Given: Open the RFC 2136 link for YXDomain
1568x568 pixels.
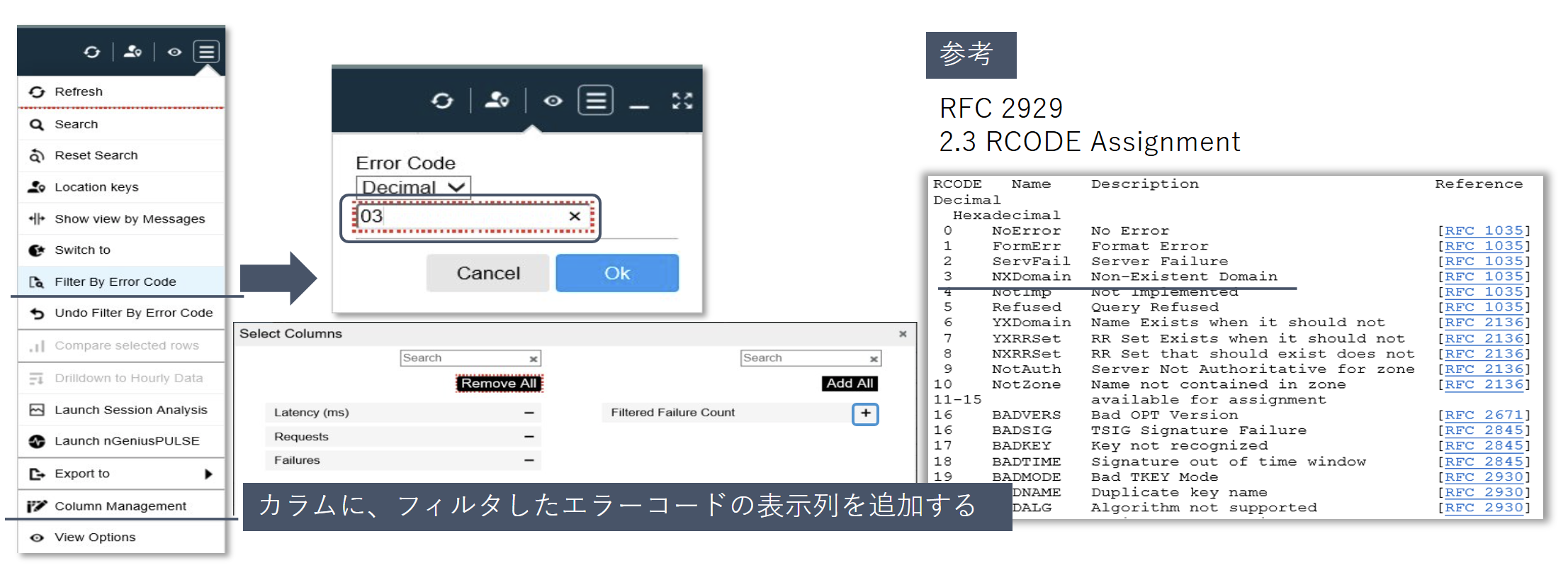Looking at the screenshot, I should [x=1484, y=323].
